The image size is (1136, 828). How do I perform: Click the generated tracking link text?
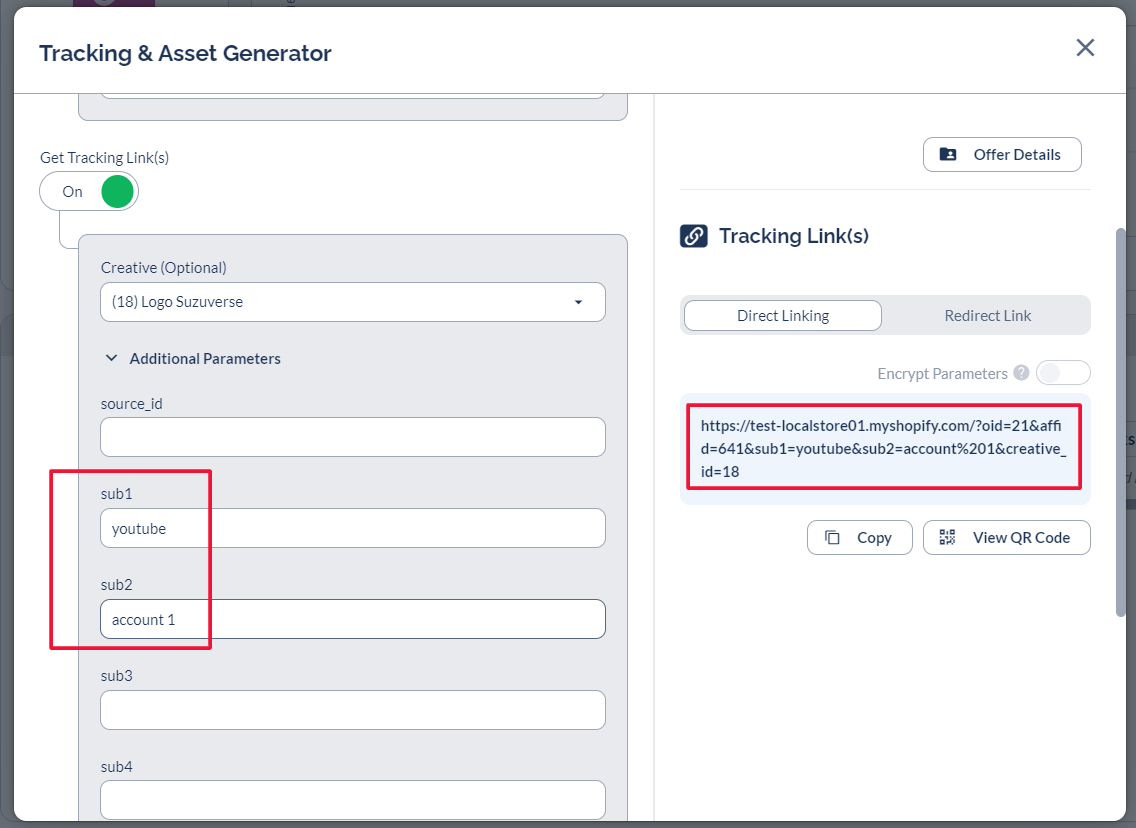click(883, 448)
